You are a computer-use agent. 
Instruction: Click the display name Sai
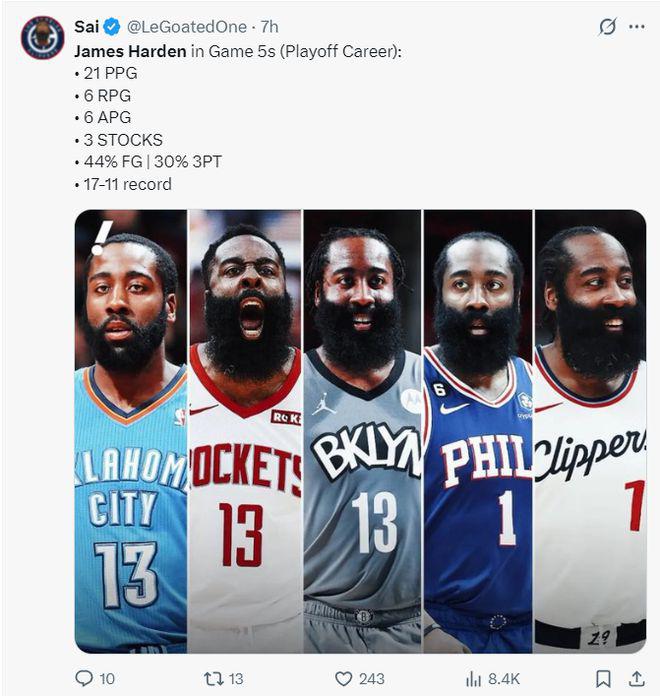(x=87, y=27)
